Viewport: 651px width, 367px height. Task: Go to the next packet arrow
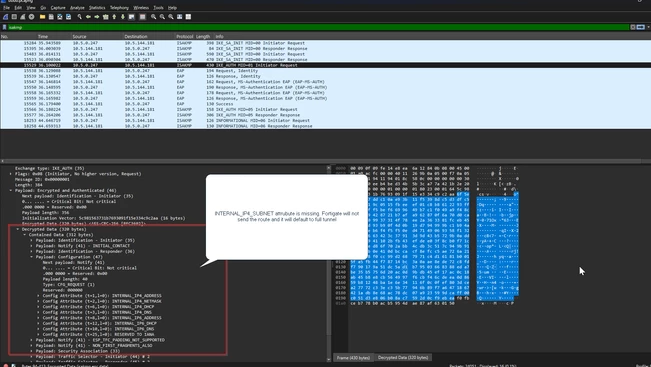click(97, 17)
